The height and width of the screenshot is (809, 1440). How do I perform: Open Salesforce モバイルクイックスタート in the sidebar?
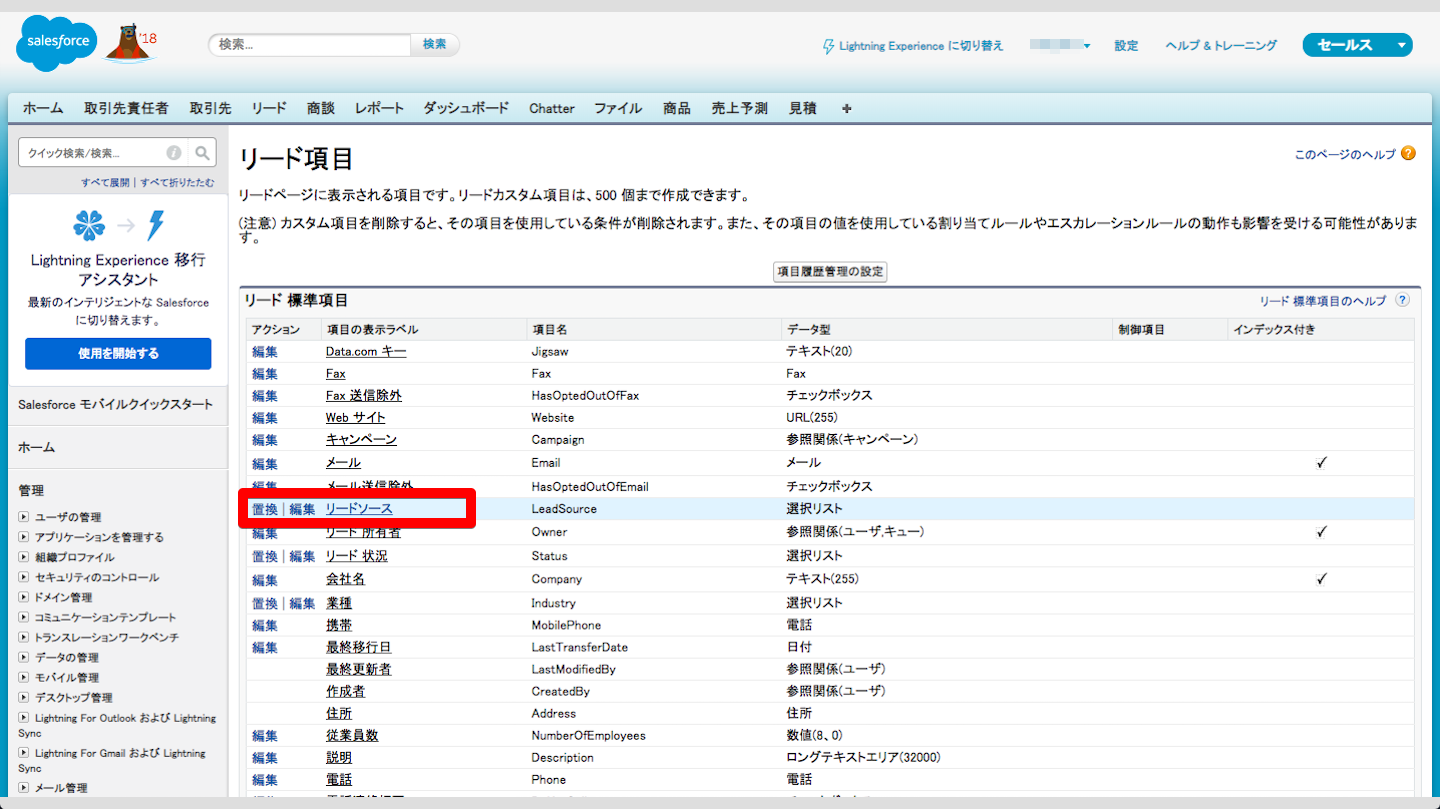coord(116,404)
